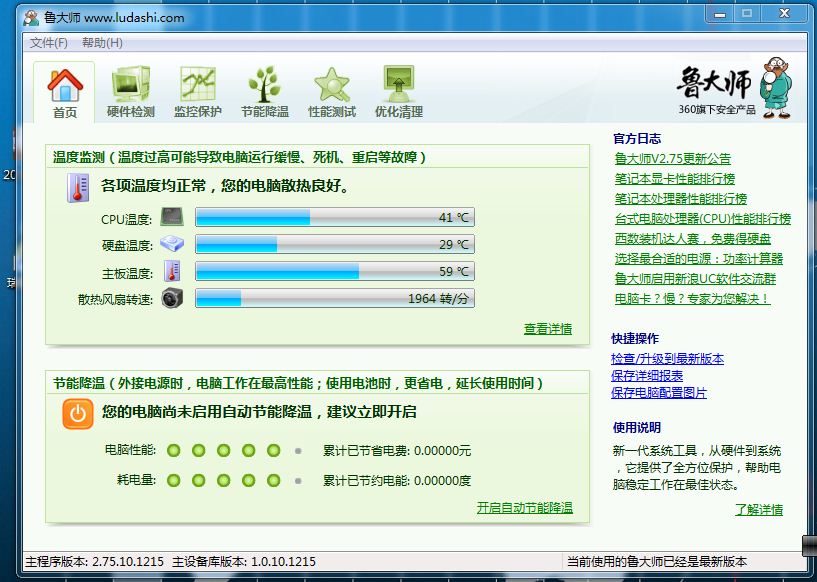Click the 快捷操作 heading
The image size is (817, 582).
[x=635, y=339]
